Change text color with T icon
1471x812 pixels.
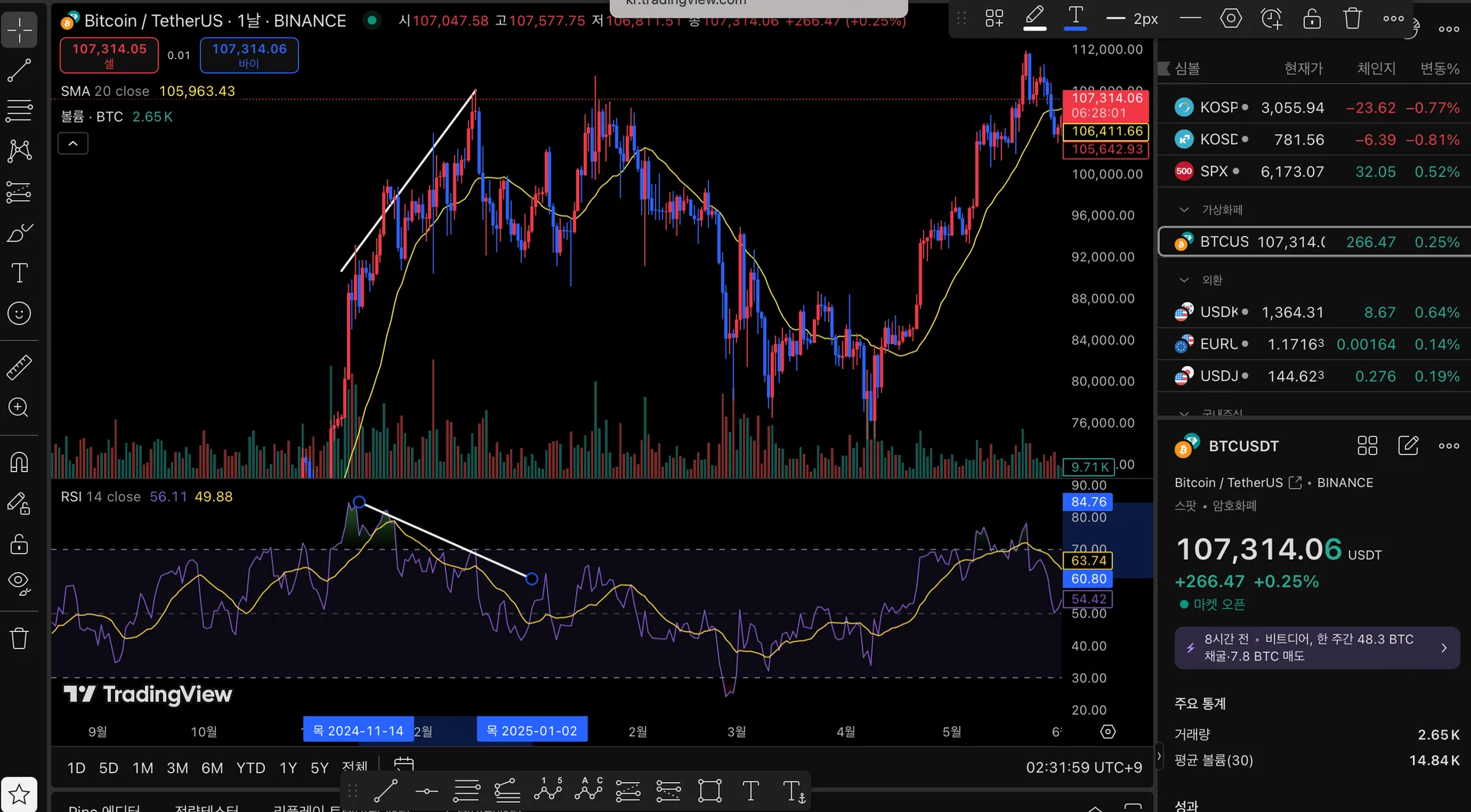click(x=1076, y=18)
